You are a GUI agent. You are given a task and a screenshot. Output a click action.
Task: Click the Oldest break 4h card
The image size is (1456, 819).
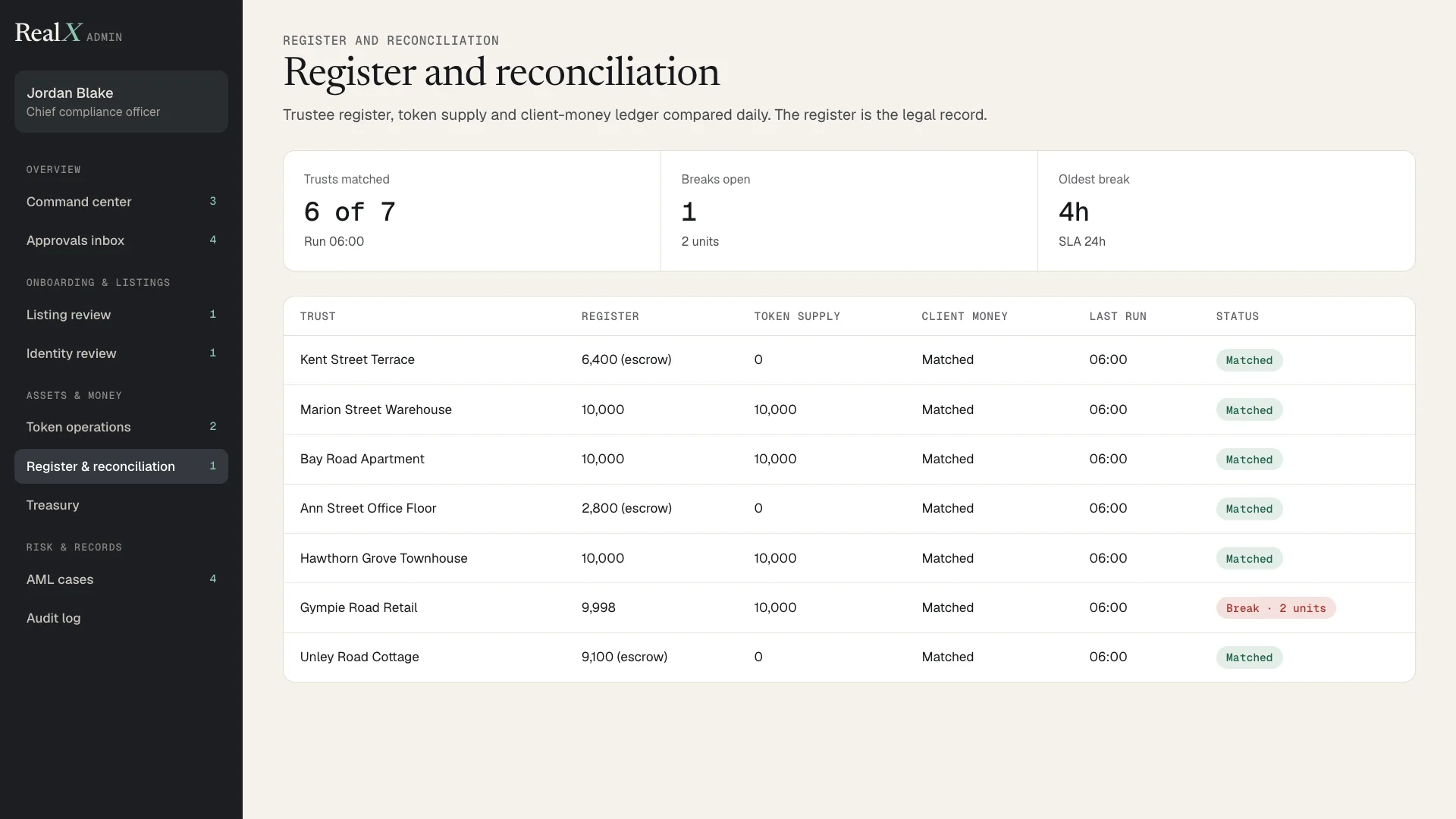(1226, 211)
